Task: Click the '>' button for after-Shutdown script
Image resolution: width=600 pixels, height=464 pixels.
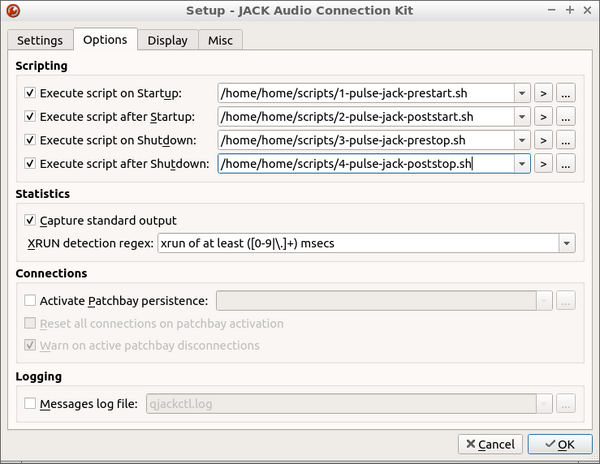Action: click(544, 163)
